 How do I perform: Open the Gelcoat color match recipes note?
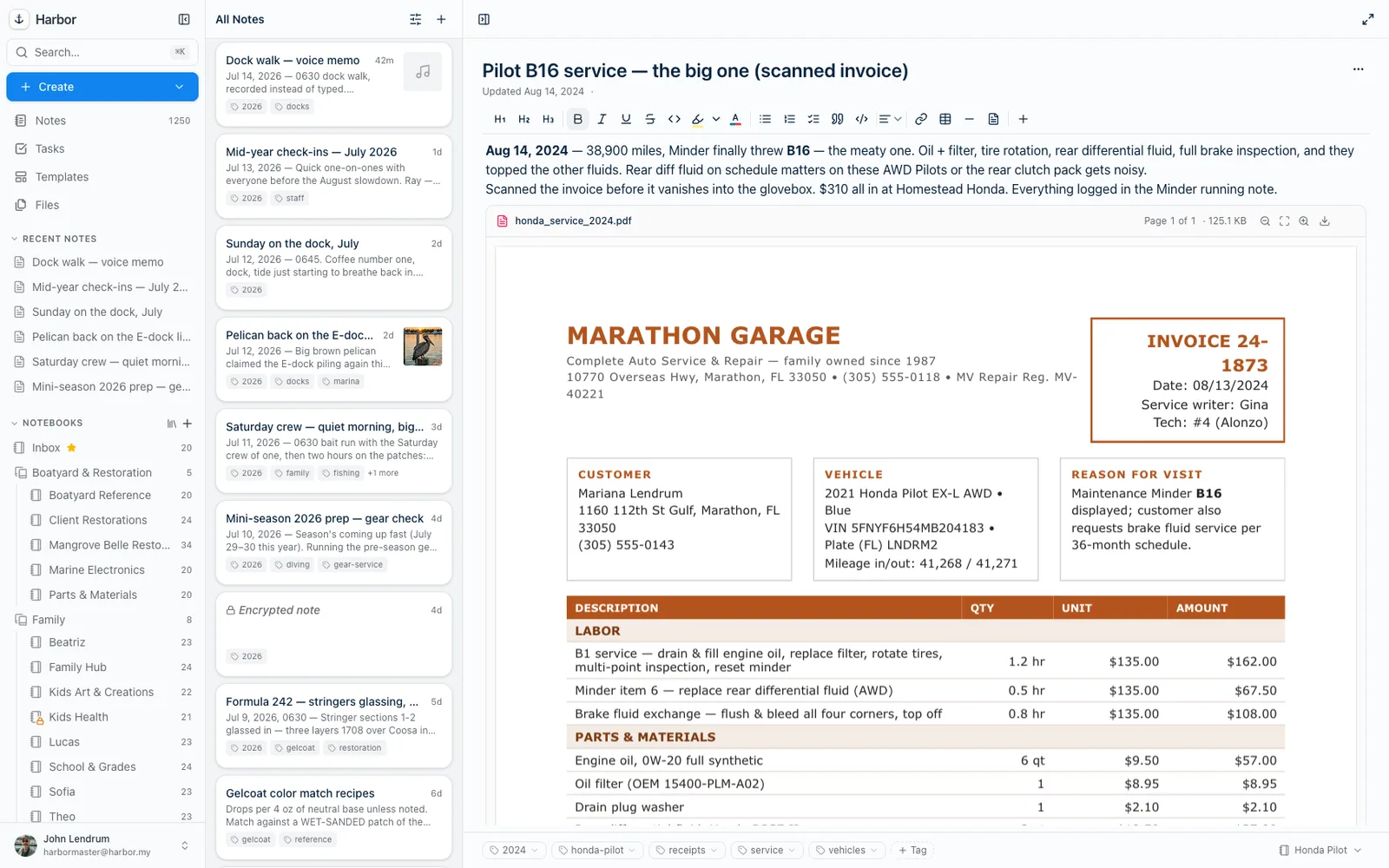[333, 817]
